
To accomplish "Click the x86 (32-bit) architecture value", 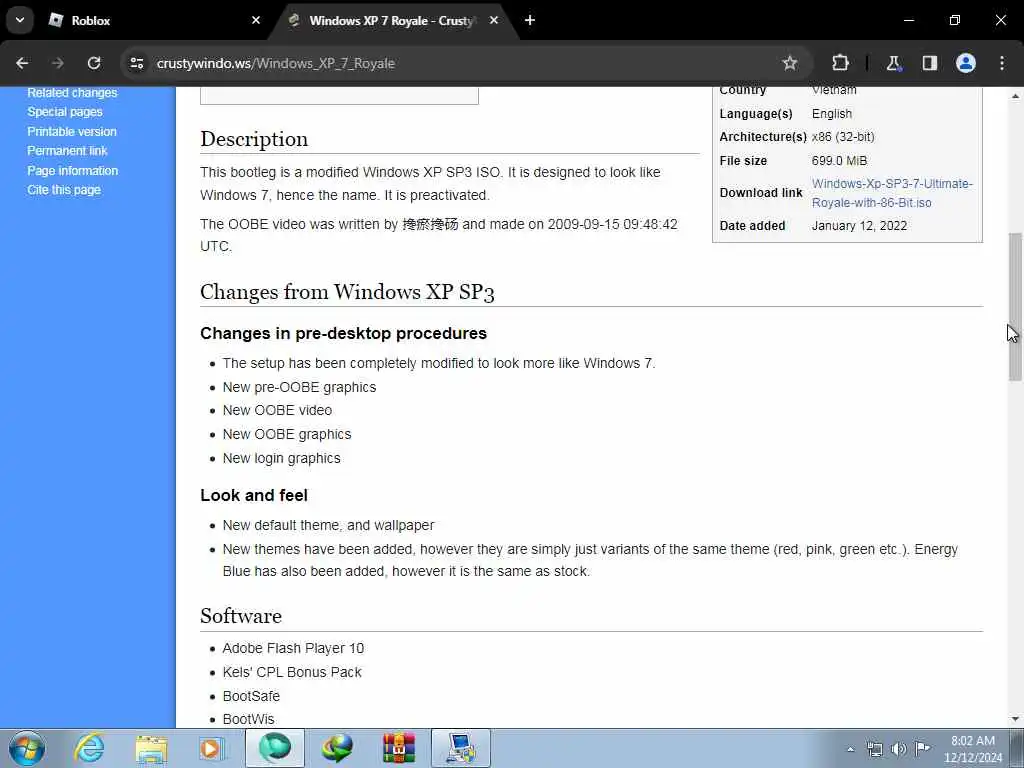I will 842,137.
